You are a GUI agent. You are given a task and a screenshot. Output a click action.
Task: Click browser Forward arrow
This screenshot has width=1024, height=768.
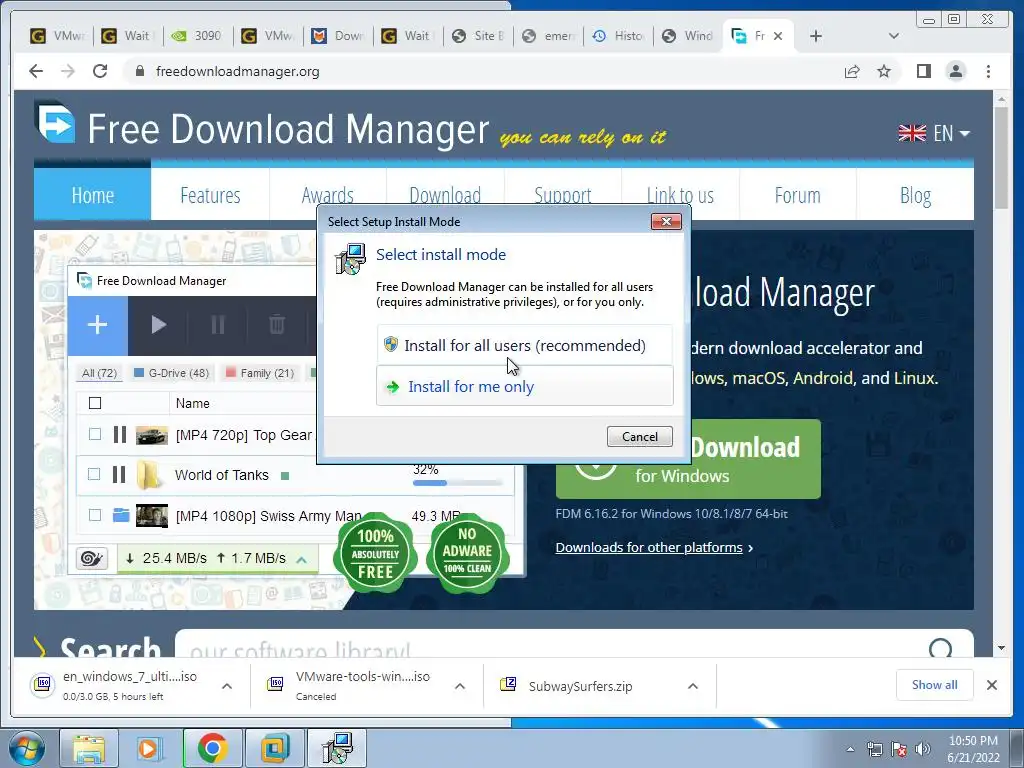(68, 71)
